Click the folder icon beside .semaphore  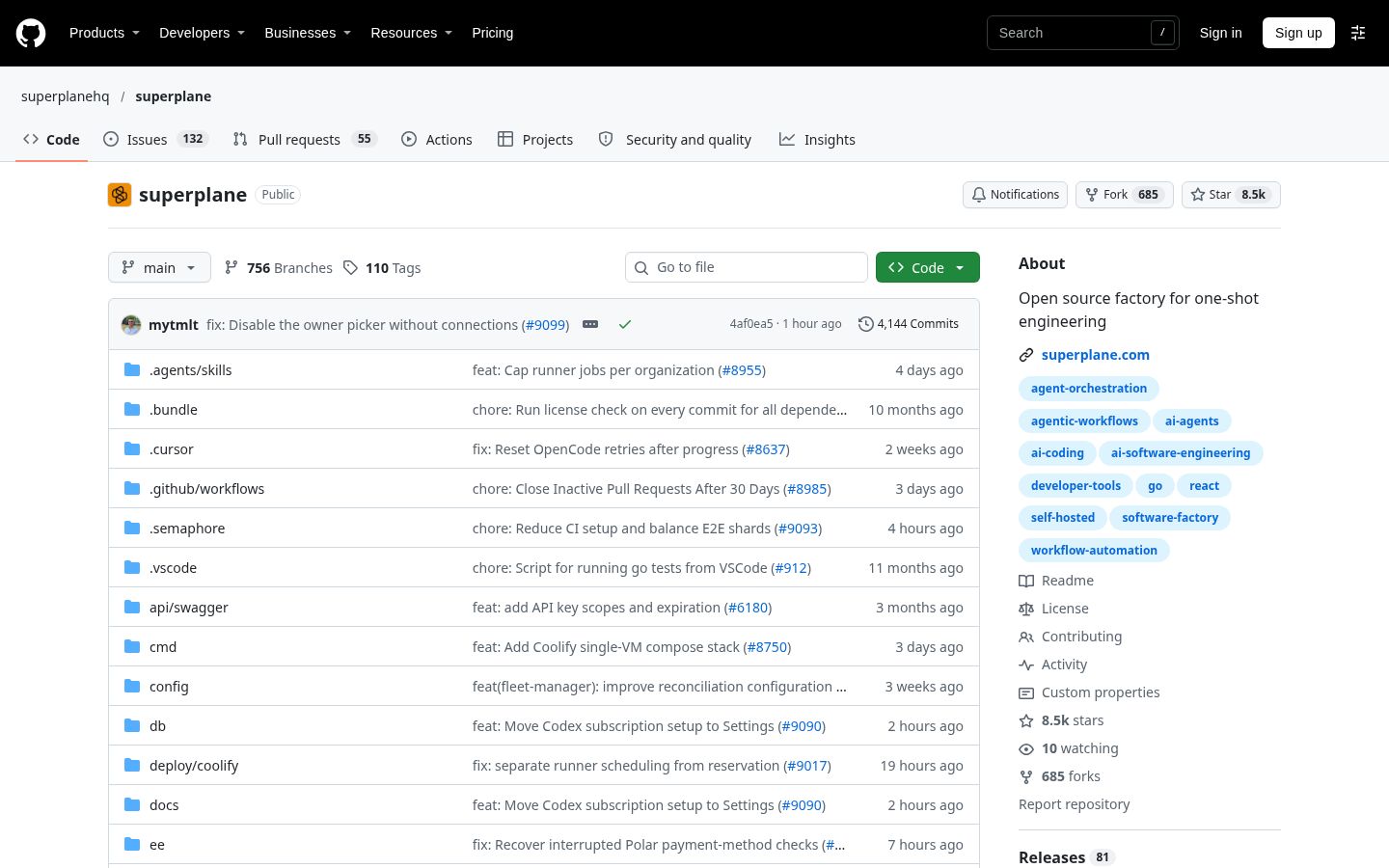[x=132, y=529]
